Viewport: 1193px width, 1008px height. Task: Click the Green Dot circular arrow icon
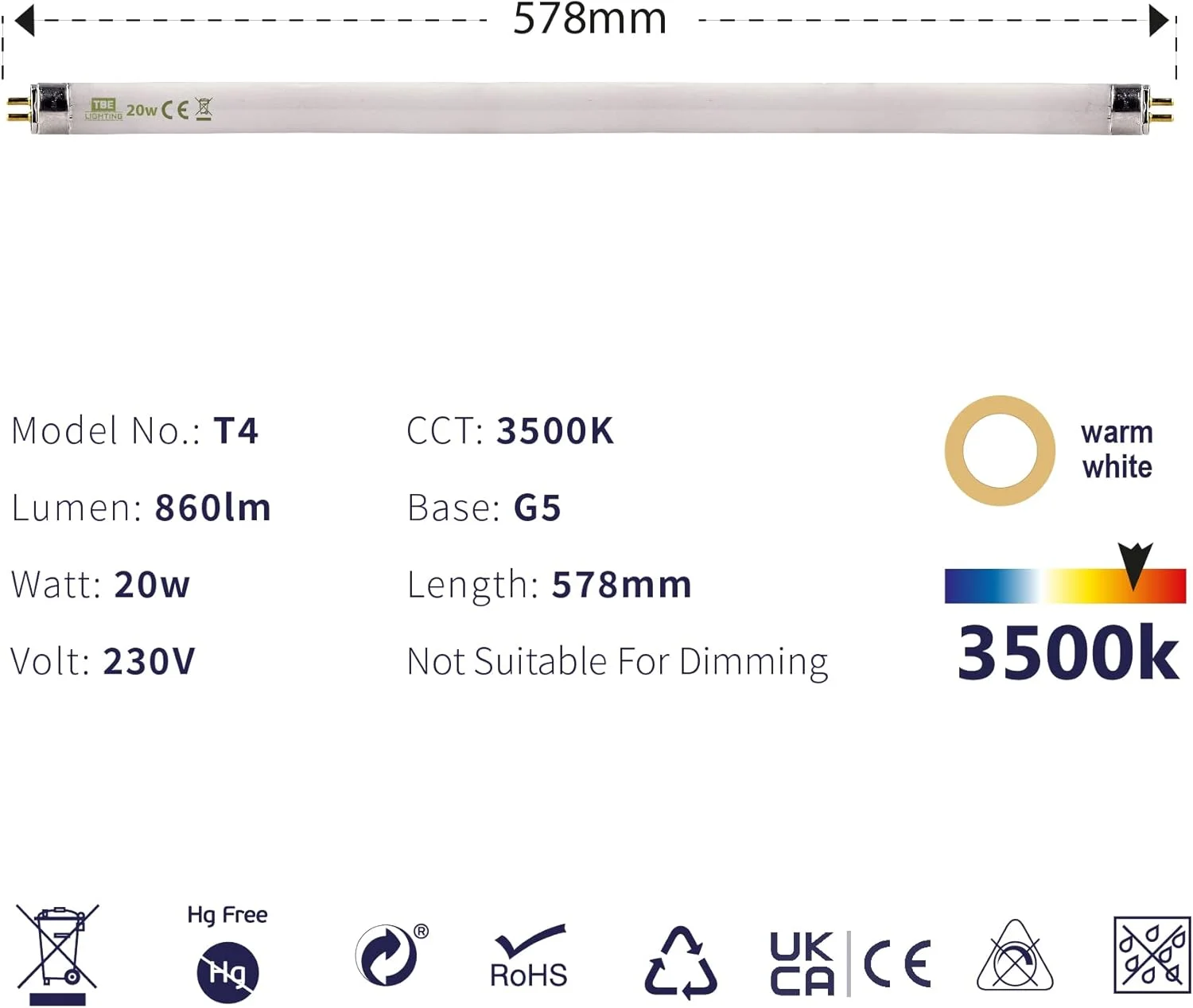[387, 955]
